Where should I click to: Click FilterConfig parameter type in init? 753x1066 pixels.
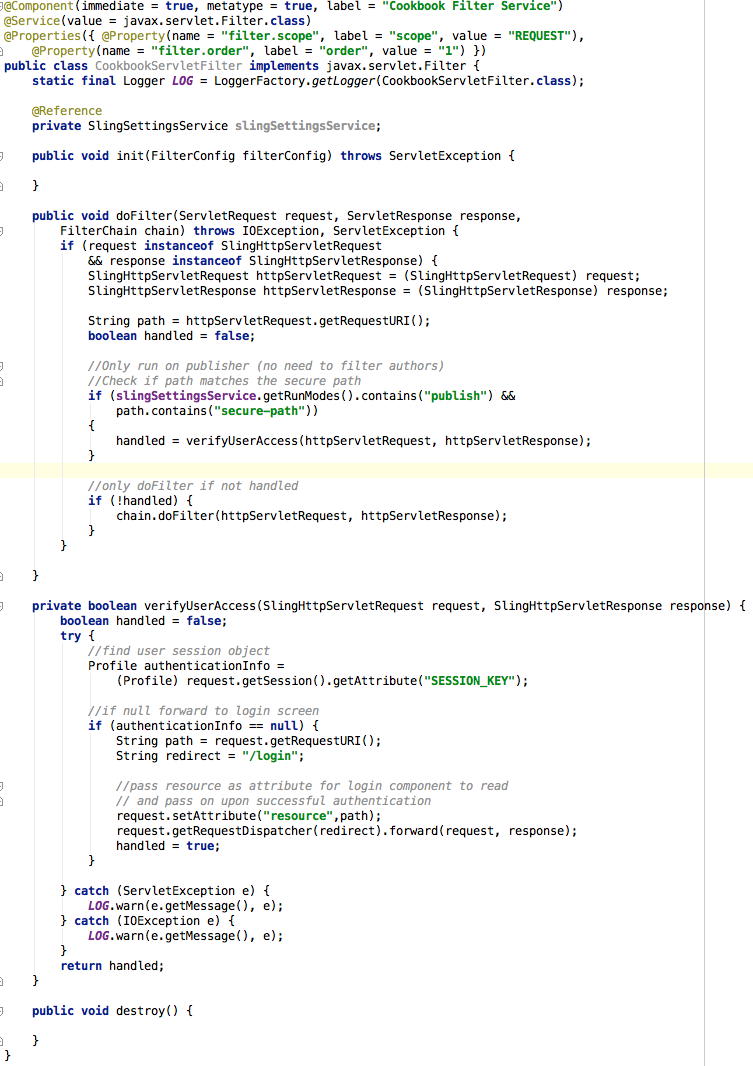click(x=192, y=156)
